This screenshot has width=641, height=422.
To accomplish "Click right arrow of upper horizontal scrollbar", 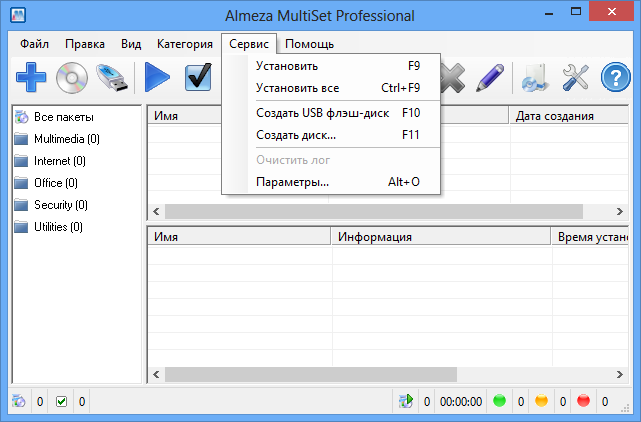I will (620, 211).
